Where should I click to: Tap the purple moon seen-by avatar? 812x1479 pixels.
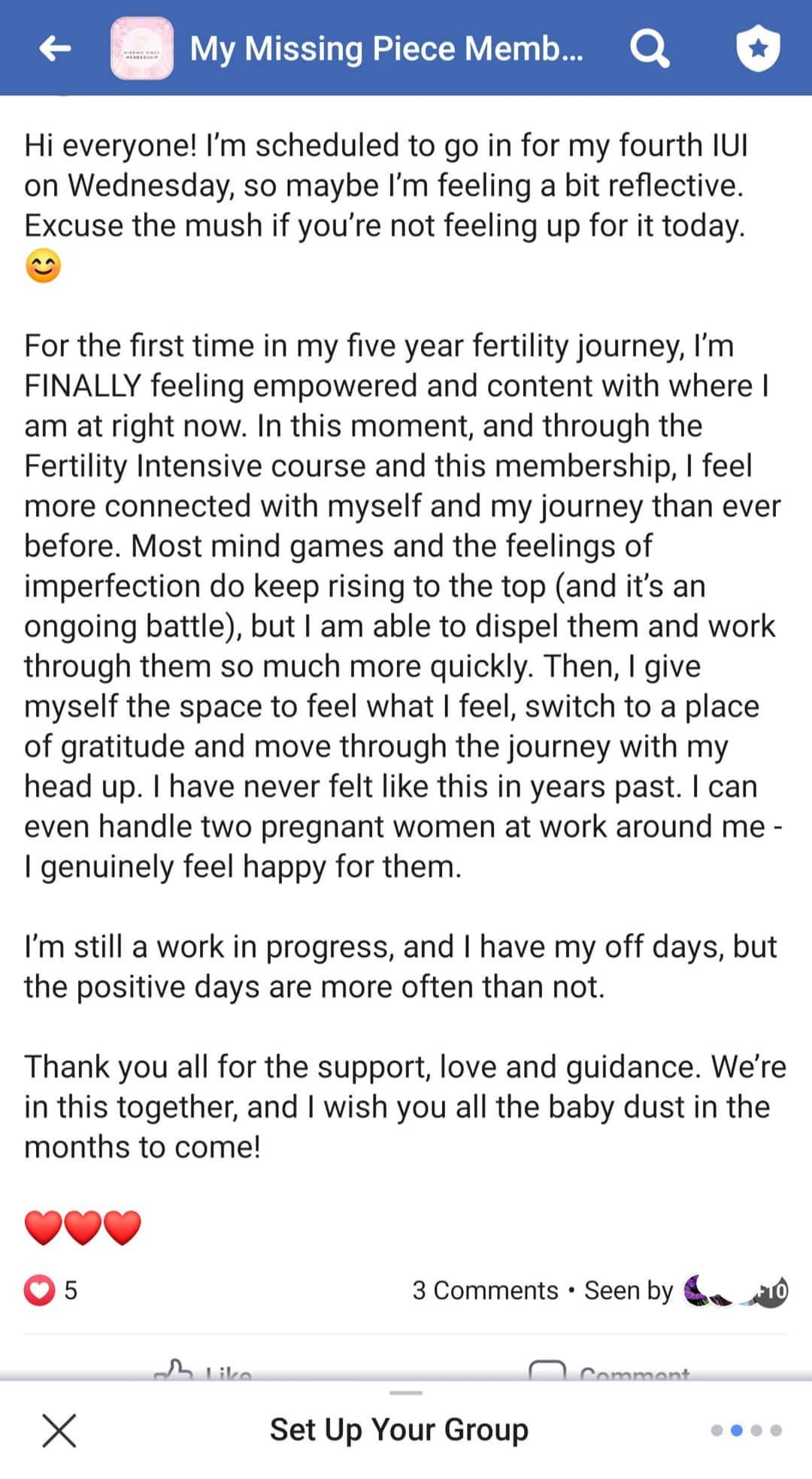[697, 1289]
